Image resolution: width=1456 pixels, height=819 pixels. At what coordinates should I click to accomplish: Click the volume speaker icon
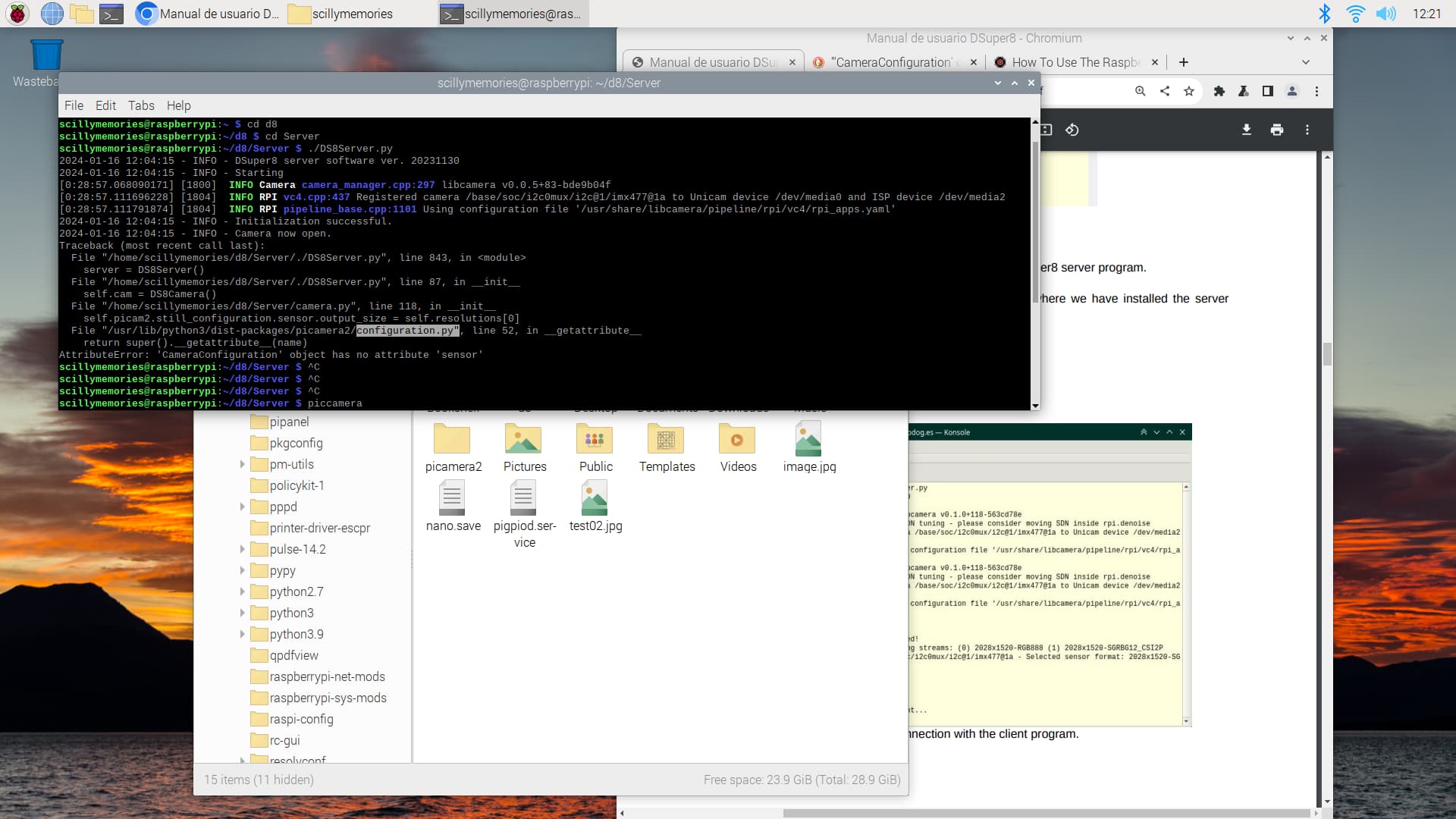tap(1385, 13)
